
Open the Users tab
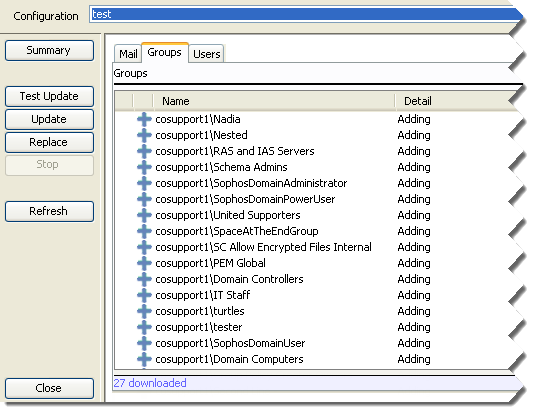[x=206, y=54]
